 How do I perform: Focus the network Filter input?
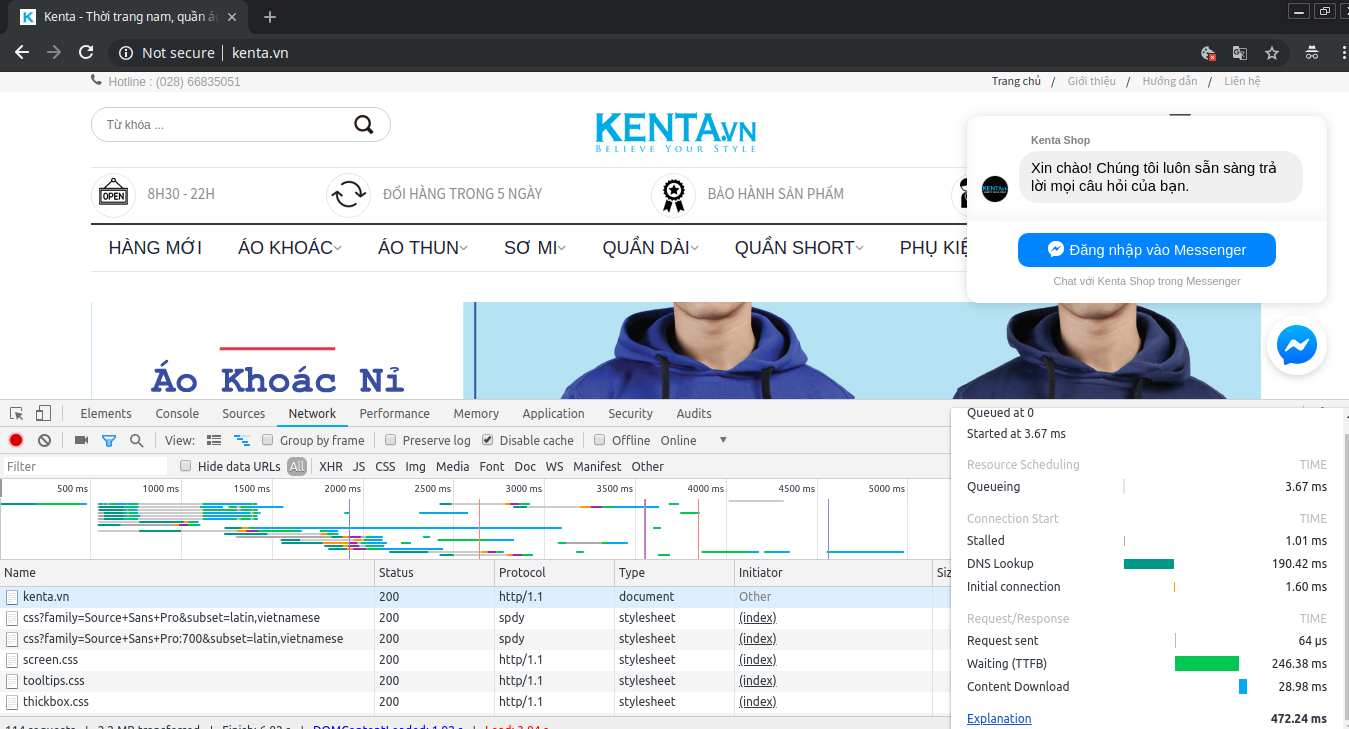85,466
